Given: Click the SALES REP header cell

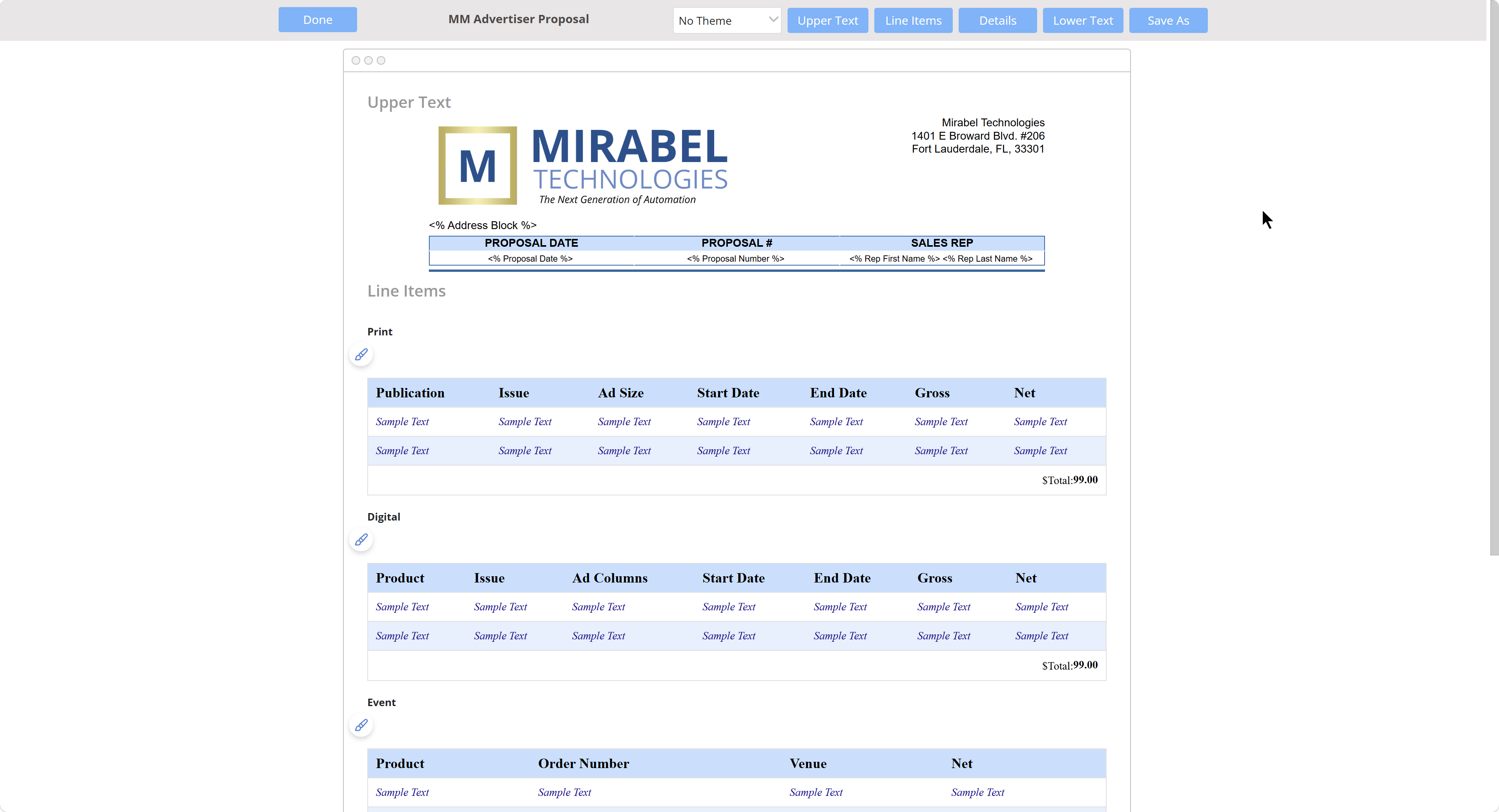Looking at the screenshot, I should point(942,243).
